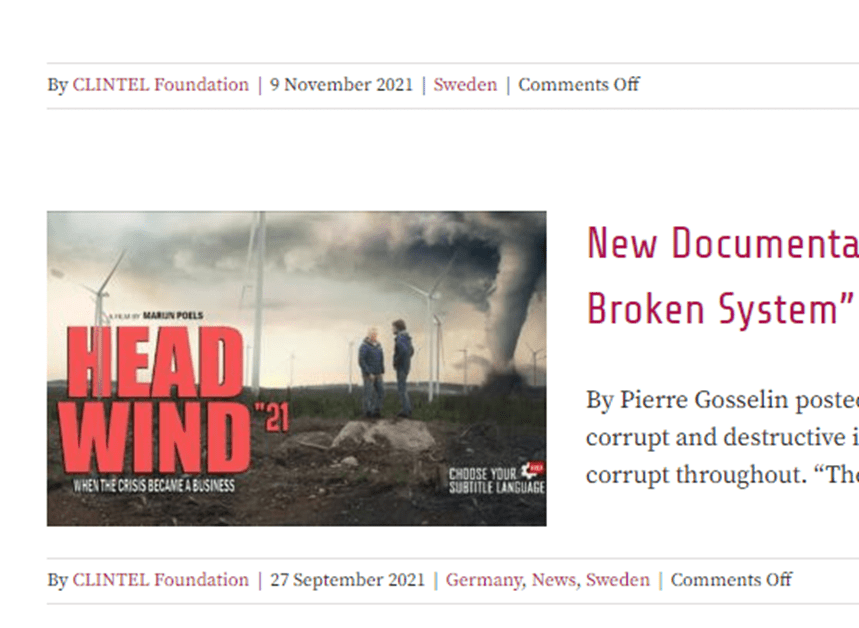Screen dimensions: 859x628
Task: Open the Headwind '21 documentary poster thumbnail
Action: [x=296, y=369]
